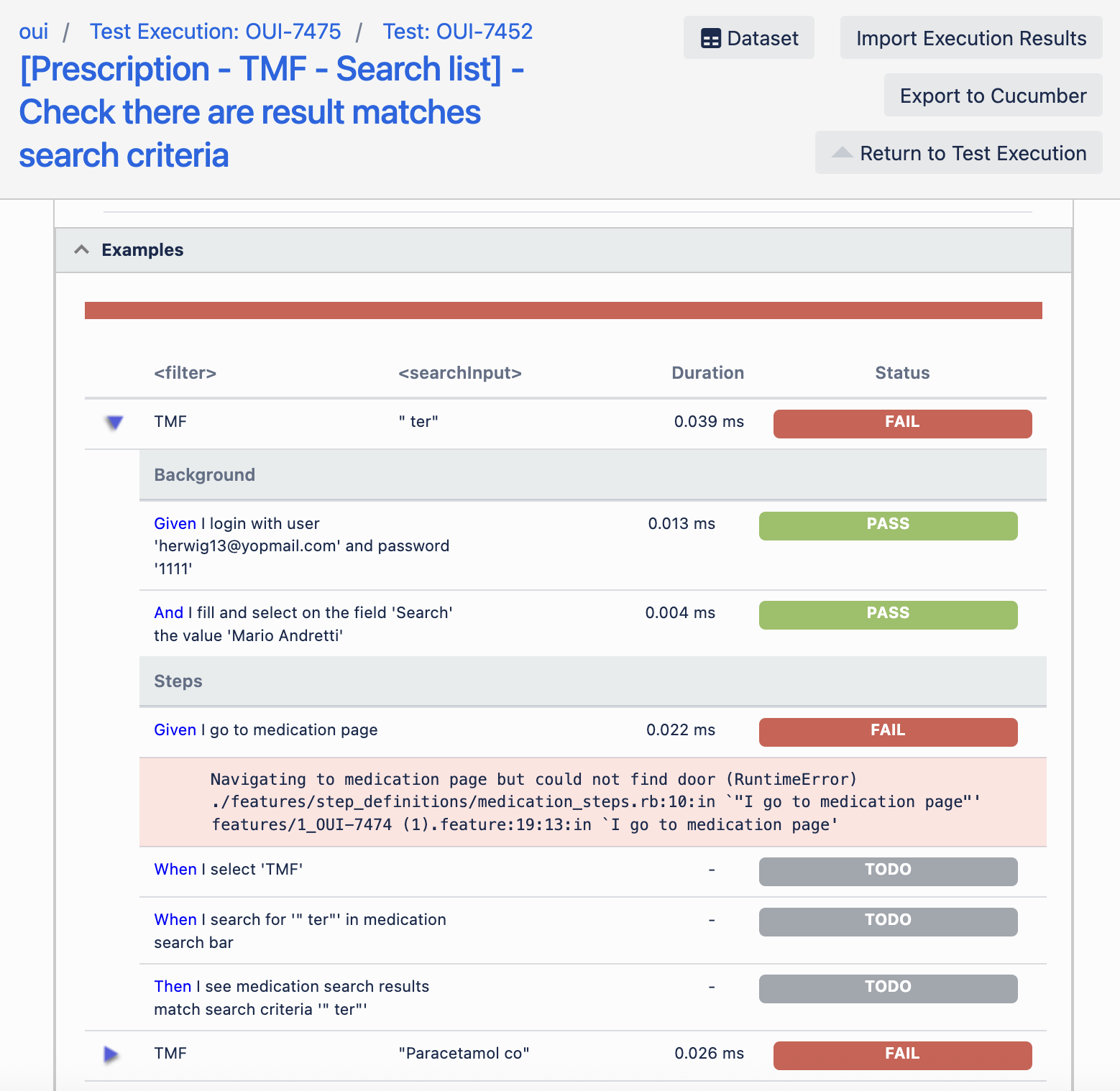Click FAIL status of medication page step
Viewport: 1120px width, 1091px height.
point(888,732)
